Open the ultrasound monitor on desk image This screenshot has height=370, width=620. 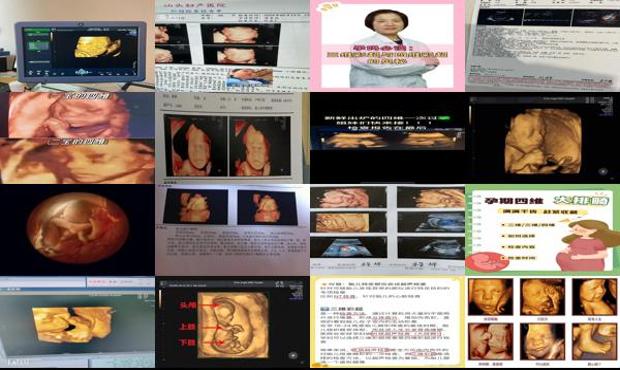(x=77, y=46)
